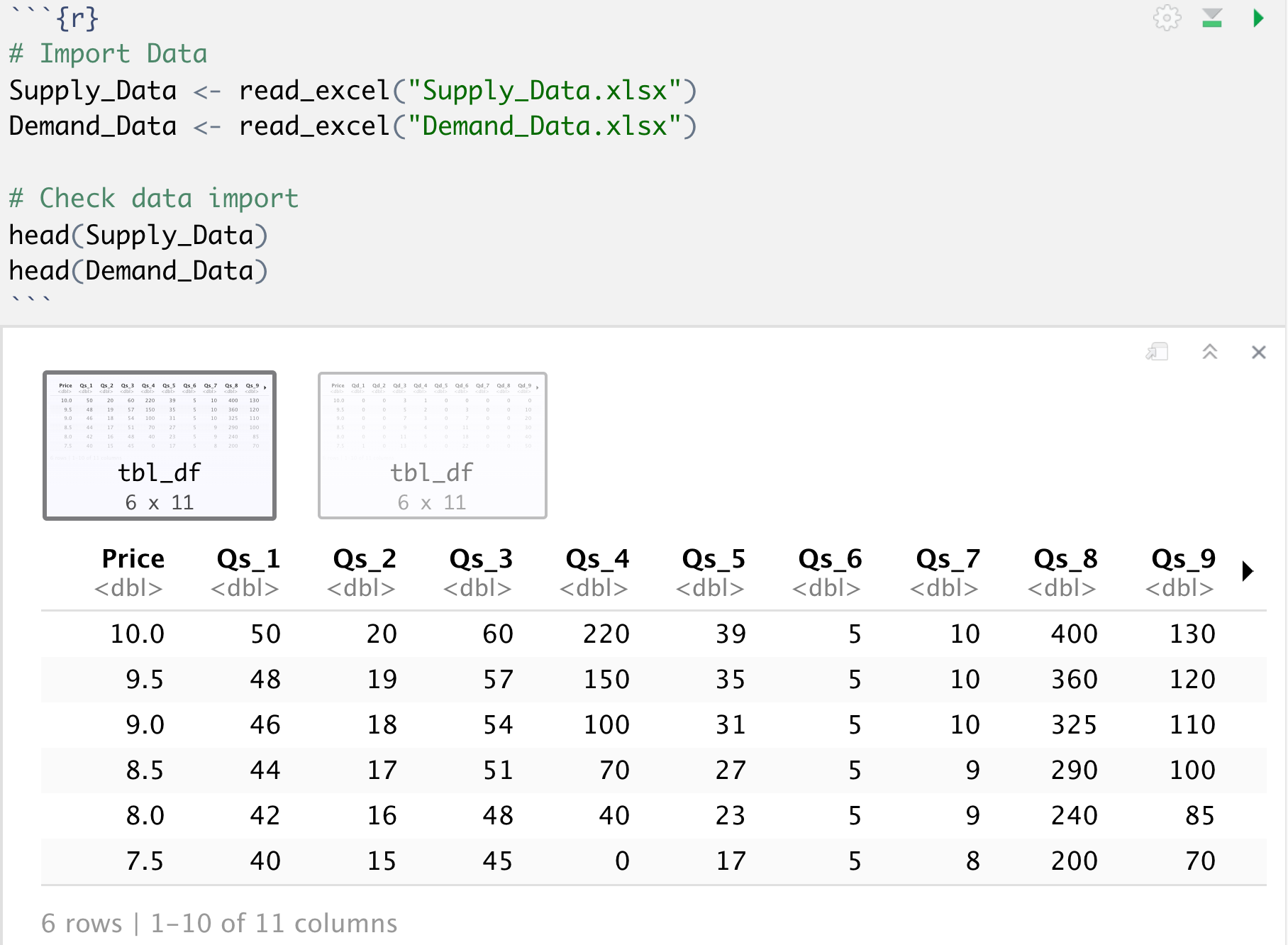Screen dimensions: 1288x945
Task: Click the Qs_8 value 200
Action: pyautogui.click(x=1075, y=861)
